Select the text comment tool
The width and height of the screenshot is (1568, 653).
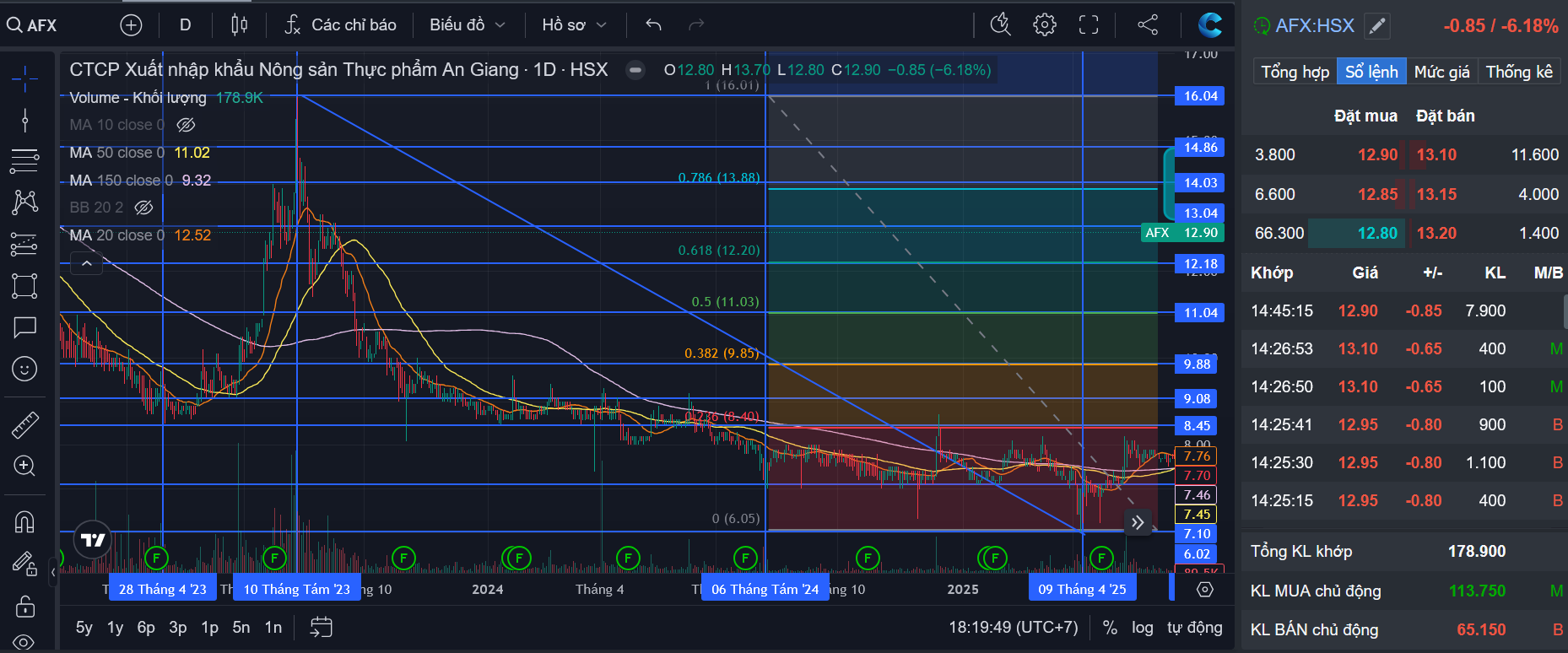coord(24,327)
